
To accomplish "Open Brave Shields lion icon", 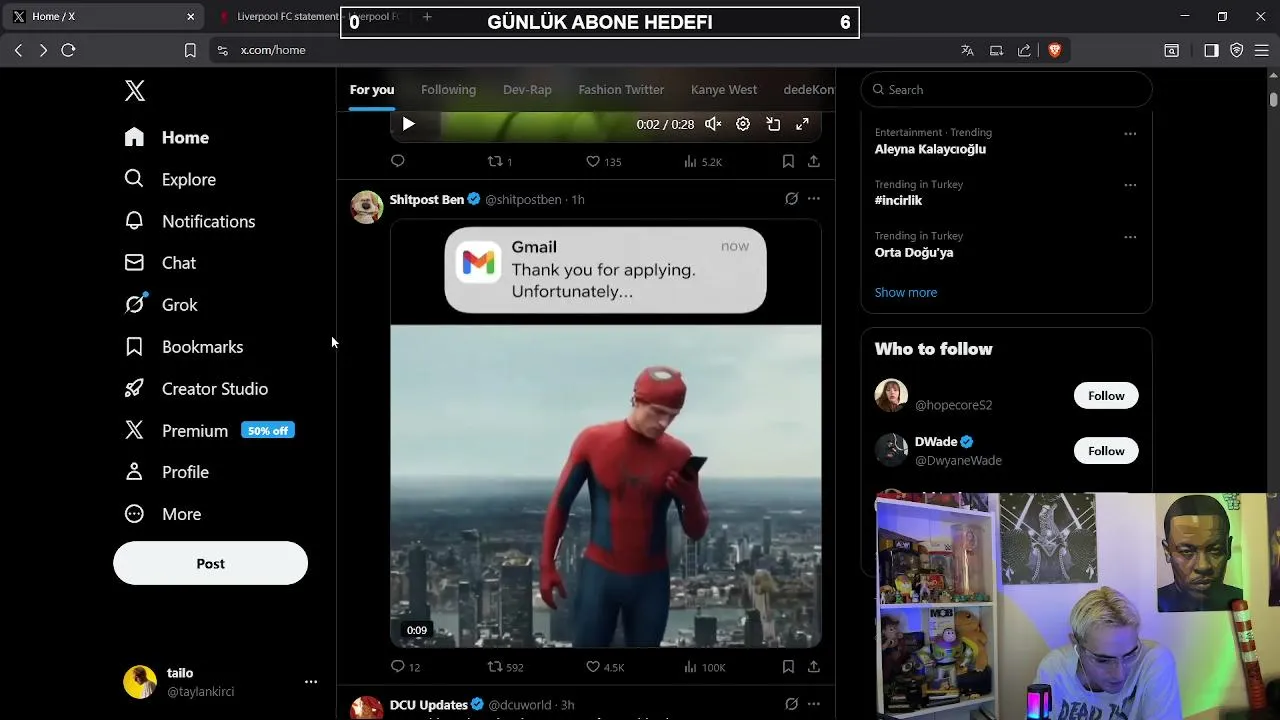I will [1054, 50].
